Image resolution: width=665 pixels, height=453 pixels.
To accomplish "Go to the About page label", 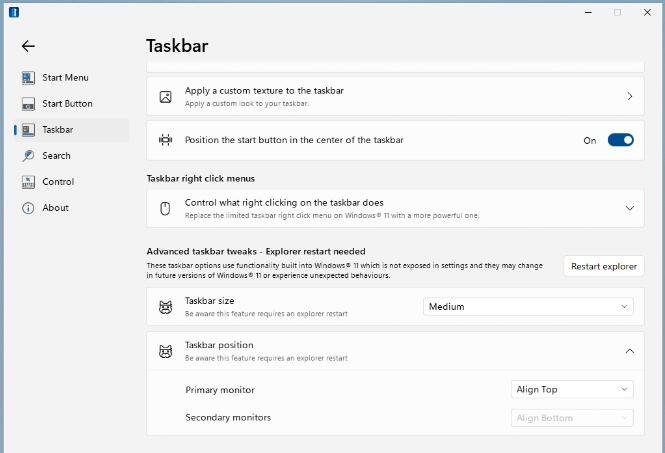I will click(x=56, y=208).
